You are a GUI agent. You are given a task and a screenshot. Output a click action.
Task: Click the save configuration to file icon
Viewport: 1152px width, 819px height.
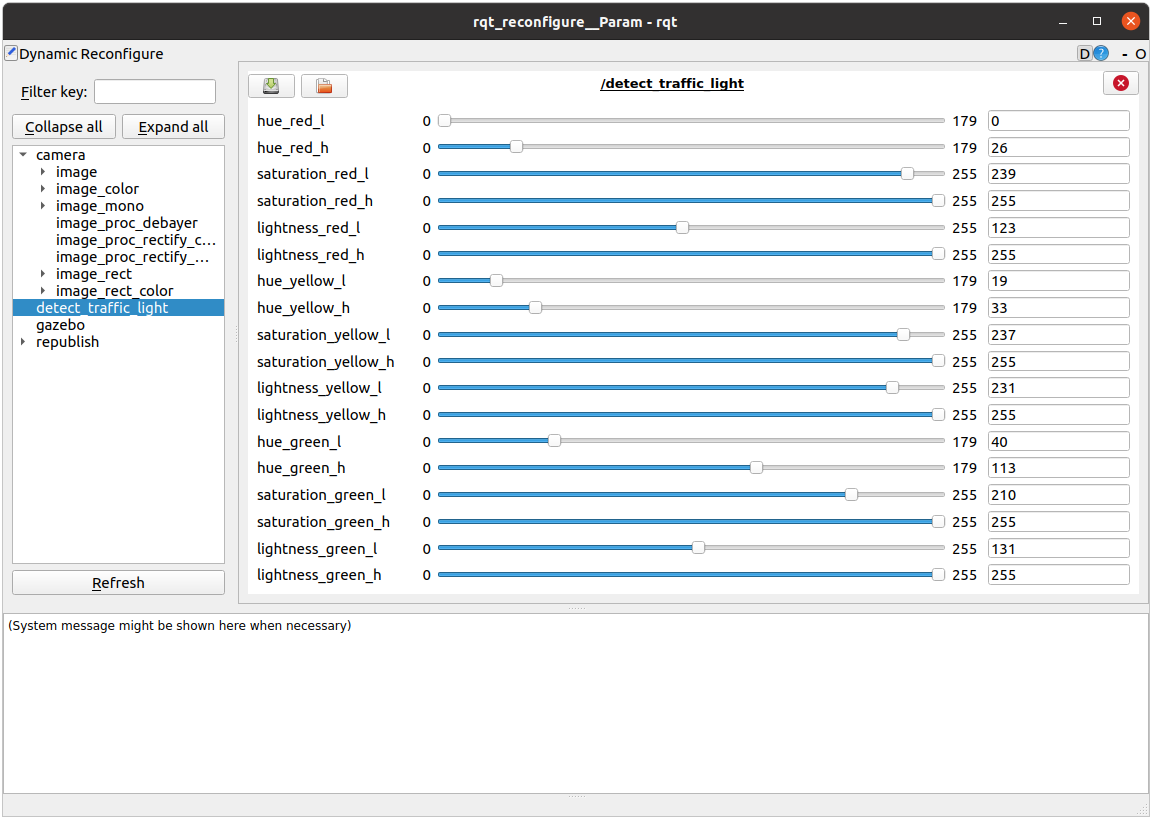[x=271, y=86]
